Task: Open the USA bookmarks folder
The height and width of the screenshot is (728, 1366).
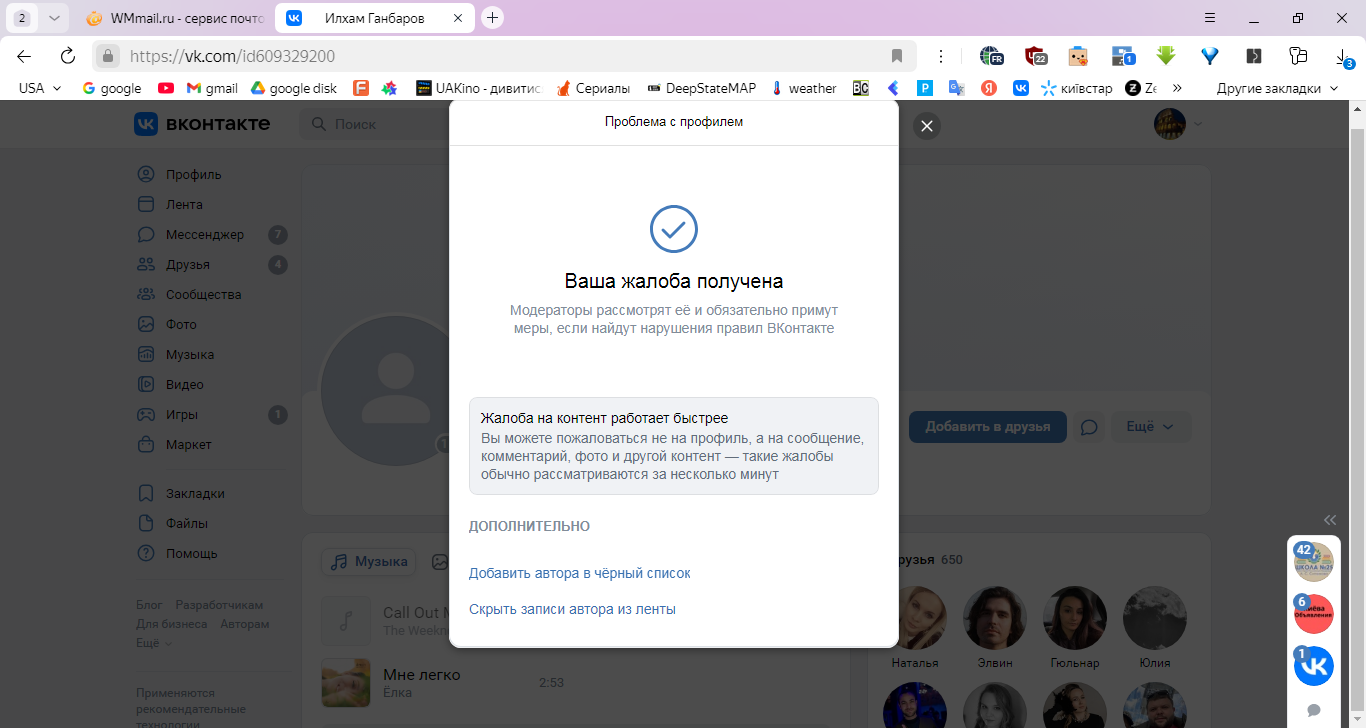Action: (x=40, y=88)
